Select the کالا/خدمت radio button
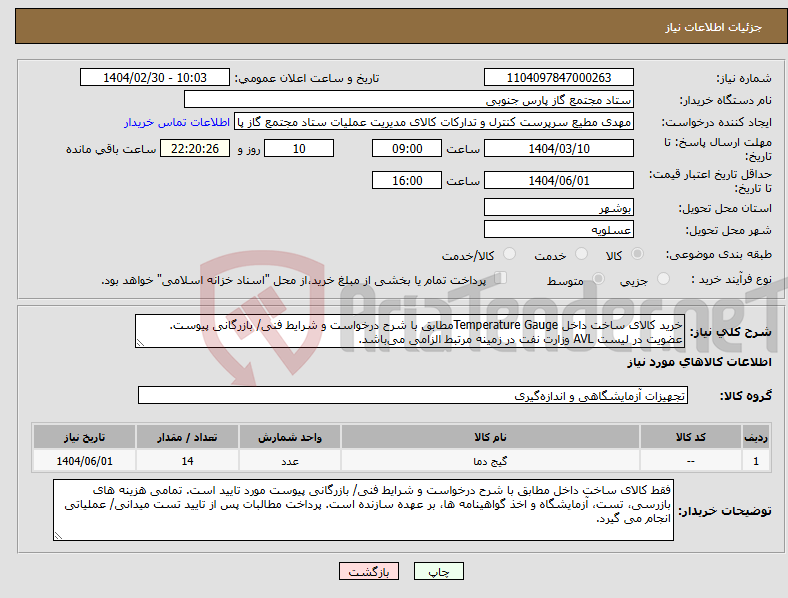This screenshot has height=598, width=788. [x=509, y=254]
